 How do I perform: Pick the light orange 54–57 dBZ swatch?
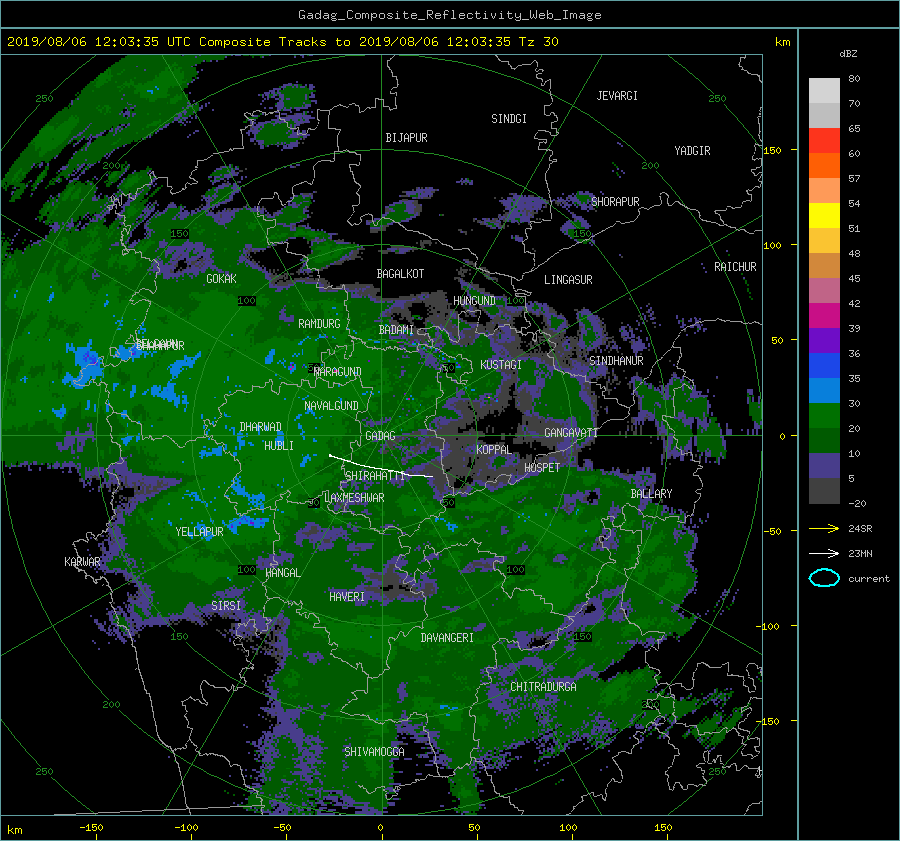pyautogui.click(x=824, y=191)
